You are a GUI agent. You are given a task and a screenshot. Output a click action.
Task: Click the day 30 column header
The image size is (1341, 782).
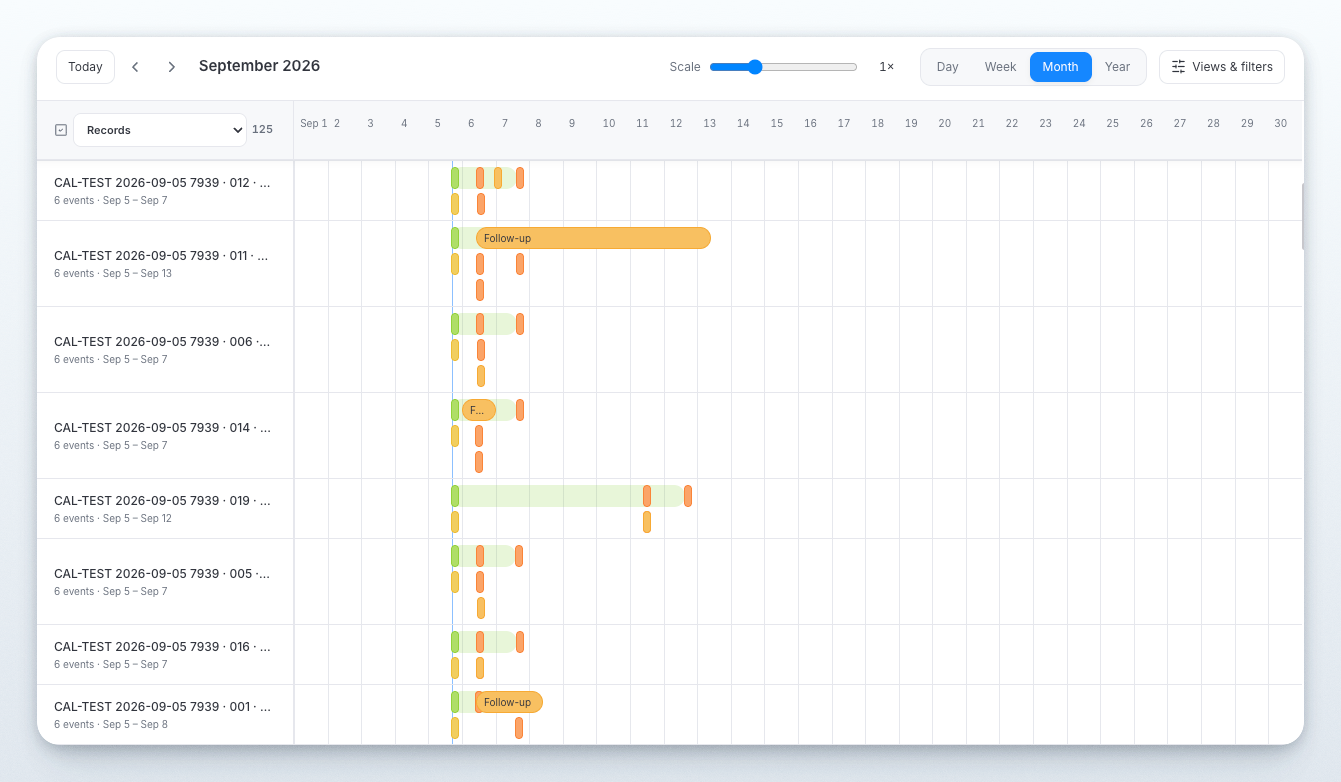1280,123
